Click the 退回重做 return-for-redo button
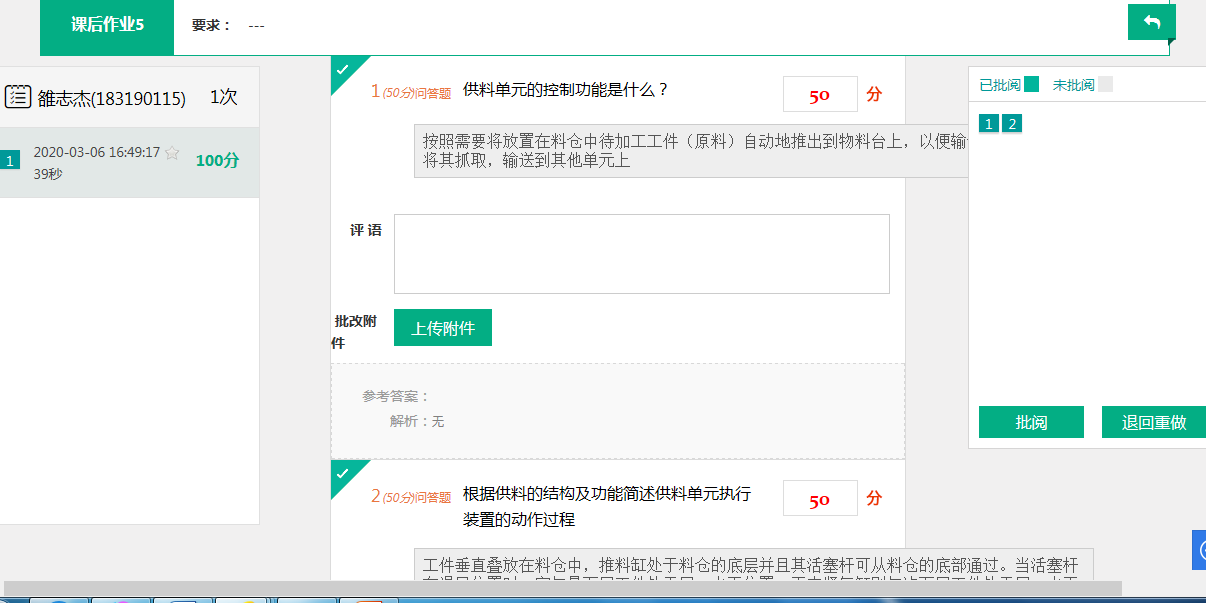The width and height of the screenshot is (1206, 603). tap(1154, 422)
